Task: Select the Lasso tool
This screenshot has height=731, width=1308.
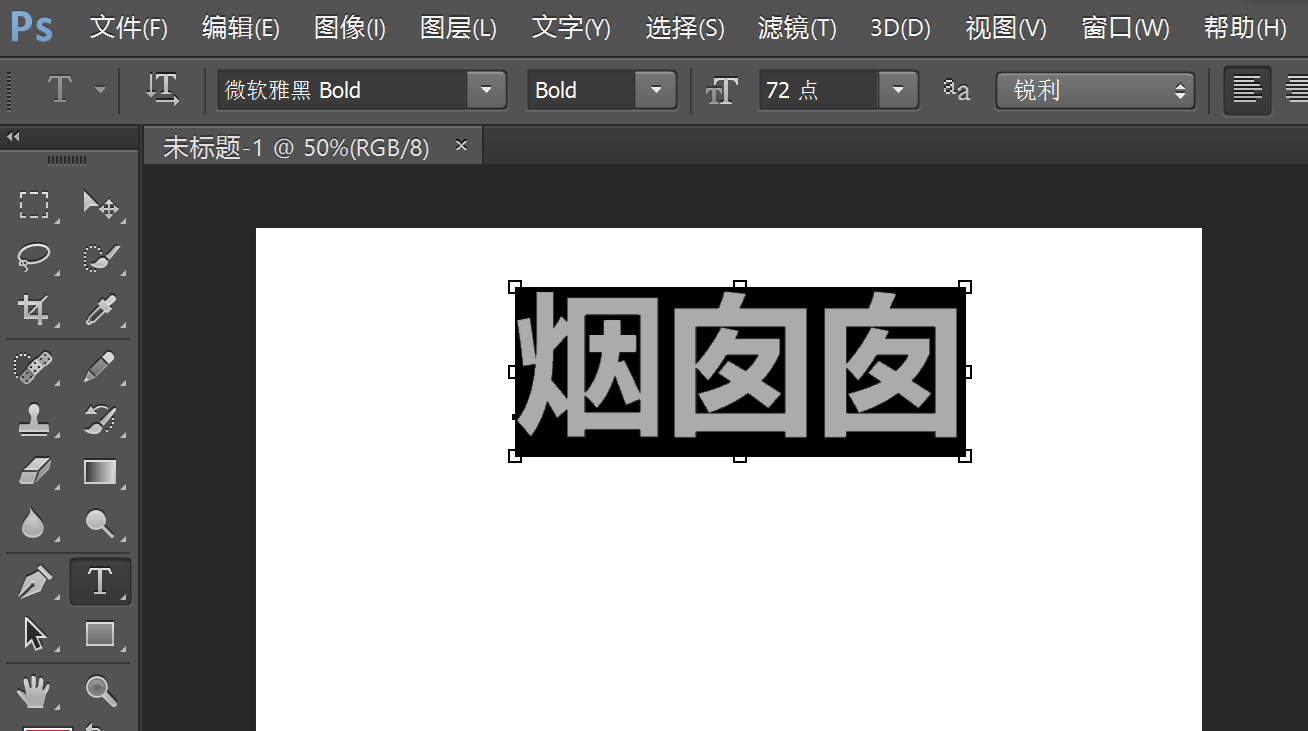Action: (x=34, y=257)
